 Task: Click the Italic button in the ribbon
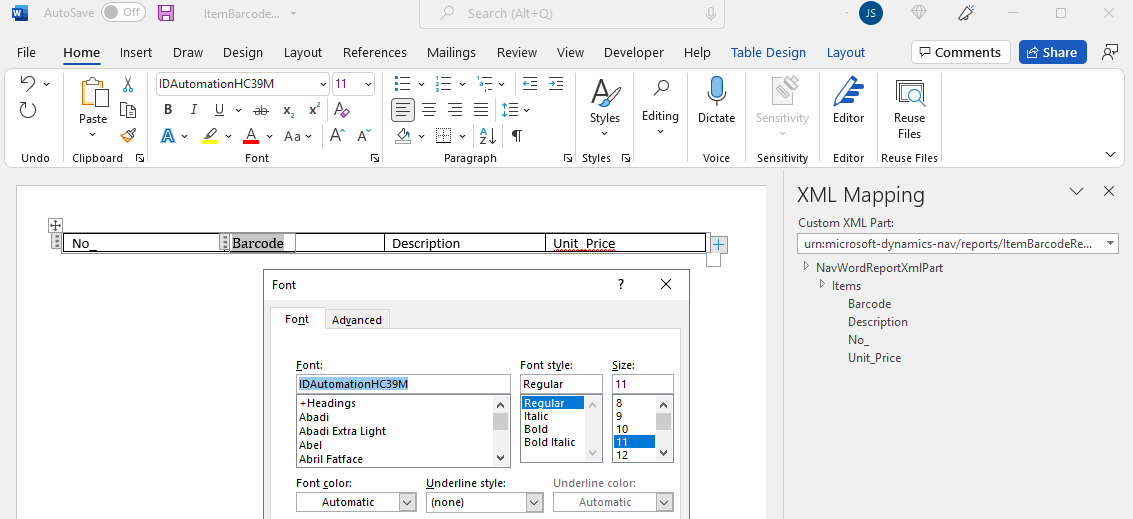(x=193, y=110)
